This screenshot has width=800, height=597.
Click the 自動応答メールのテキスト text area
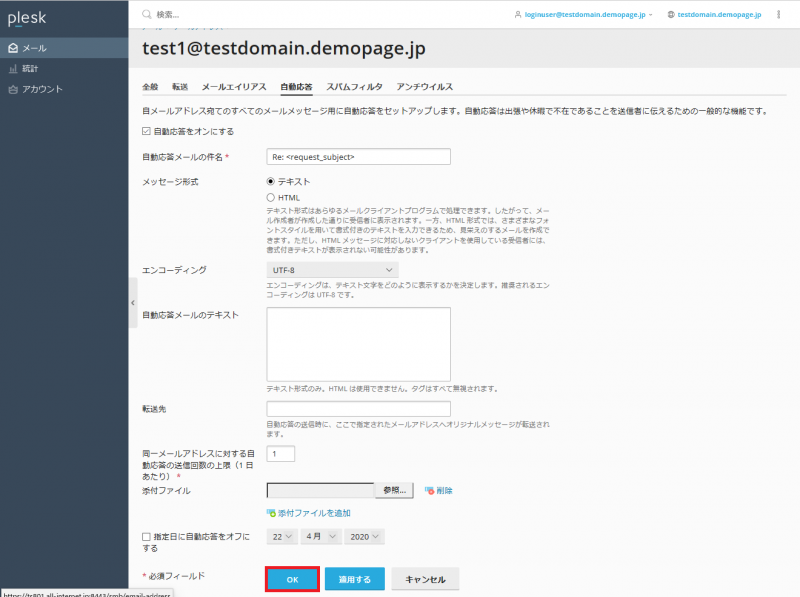[358, 343]
